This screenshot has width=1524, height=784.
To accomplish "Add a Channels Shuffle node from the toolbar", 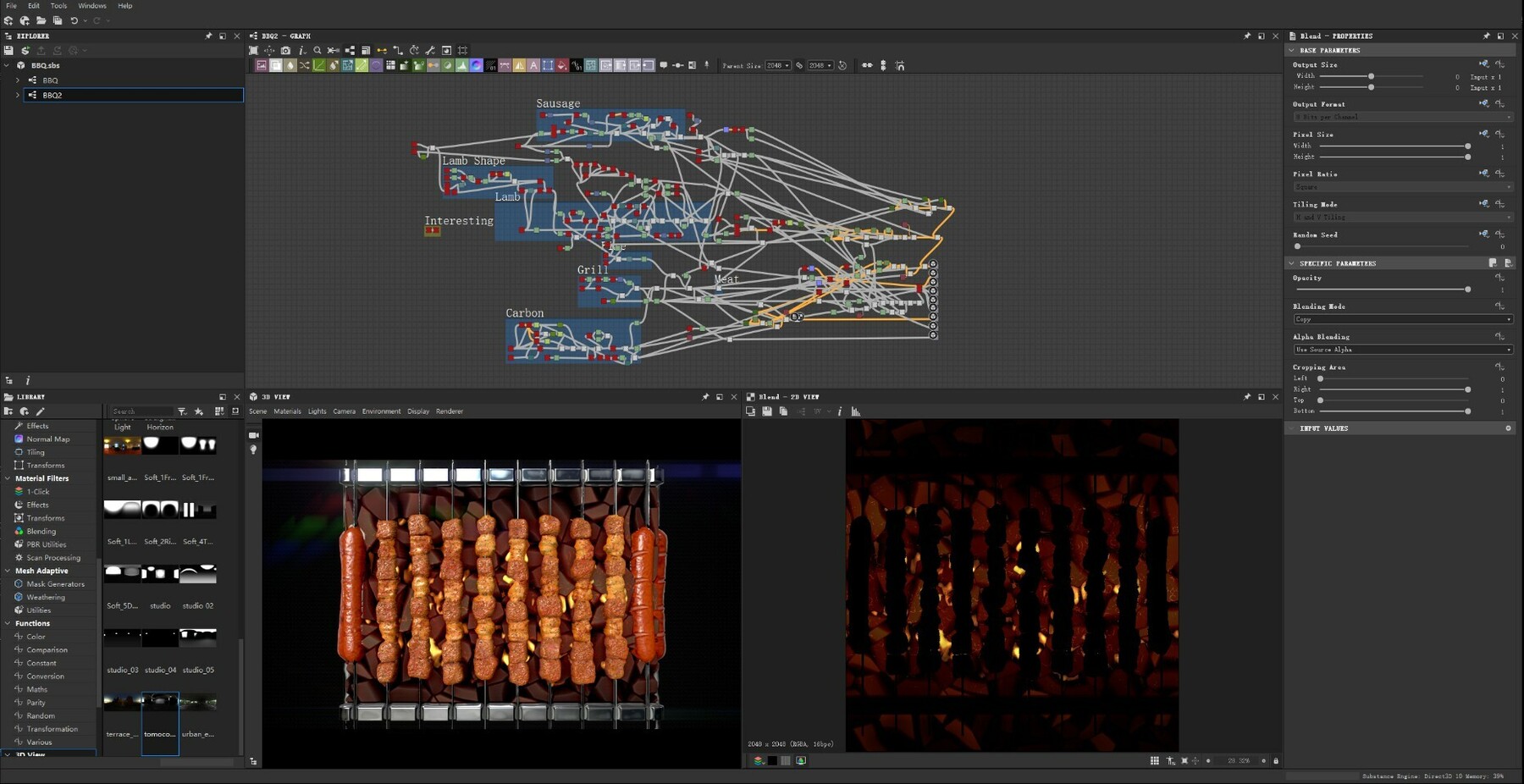I will [x=304, y=65].
